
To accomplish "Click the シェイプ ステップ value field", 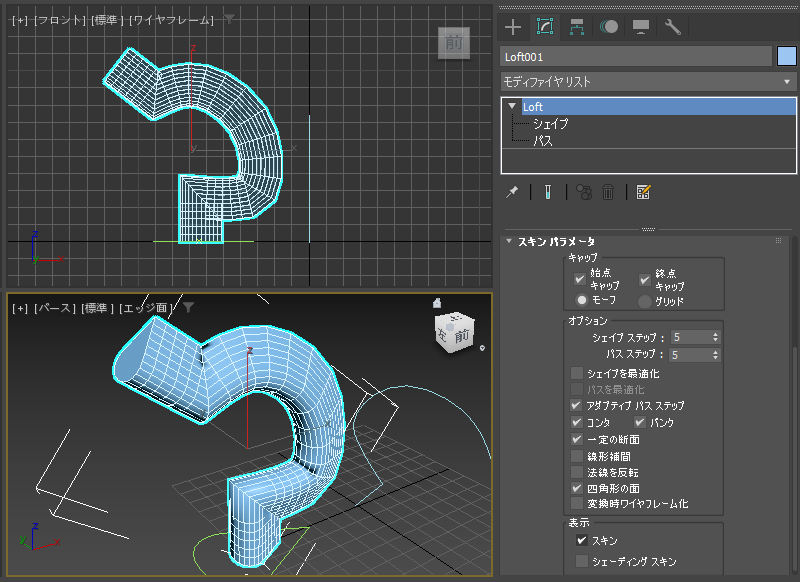I will point(690,337).
